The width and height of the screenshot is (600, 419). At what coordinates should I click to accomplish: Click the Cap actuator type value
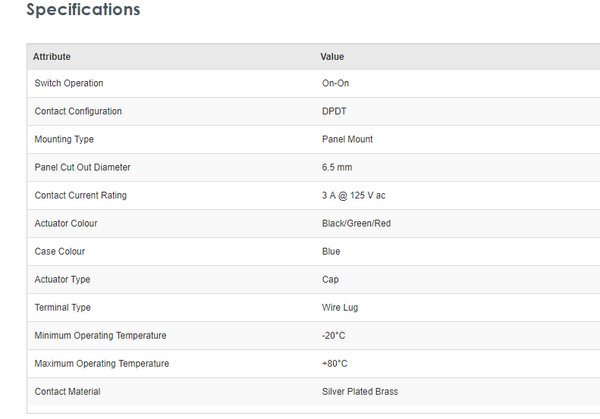pos(331,279)
